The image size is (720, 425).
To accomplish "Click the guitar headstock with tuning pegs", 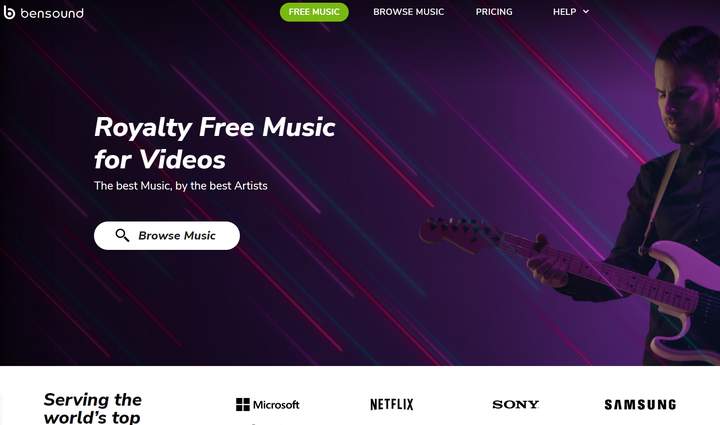I will tap(459, 233).
